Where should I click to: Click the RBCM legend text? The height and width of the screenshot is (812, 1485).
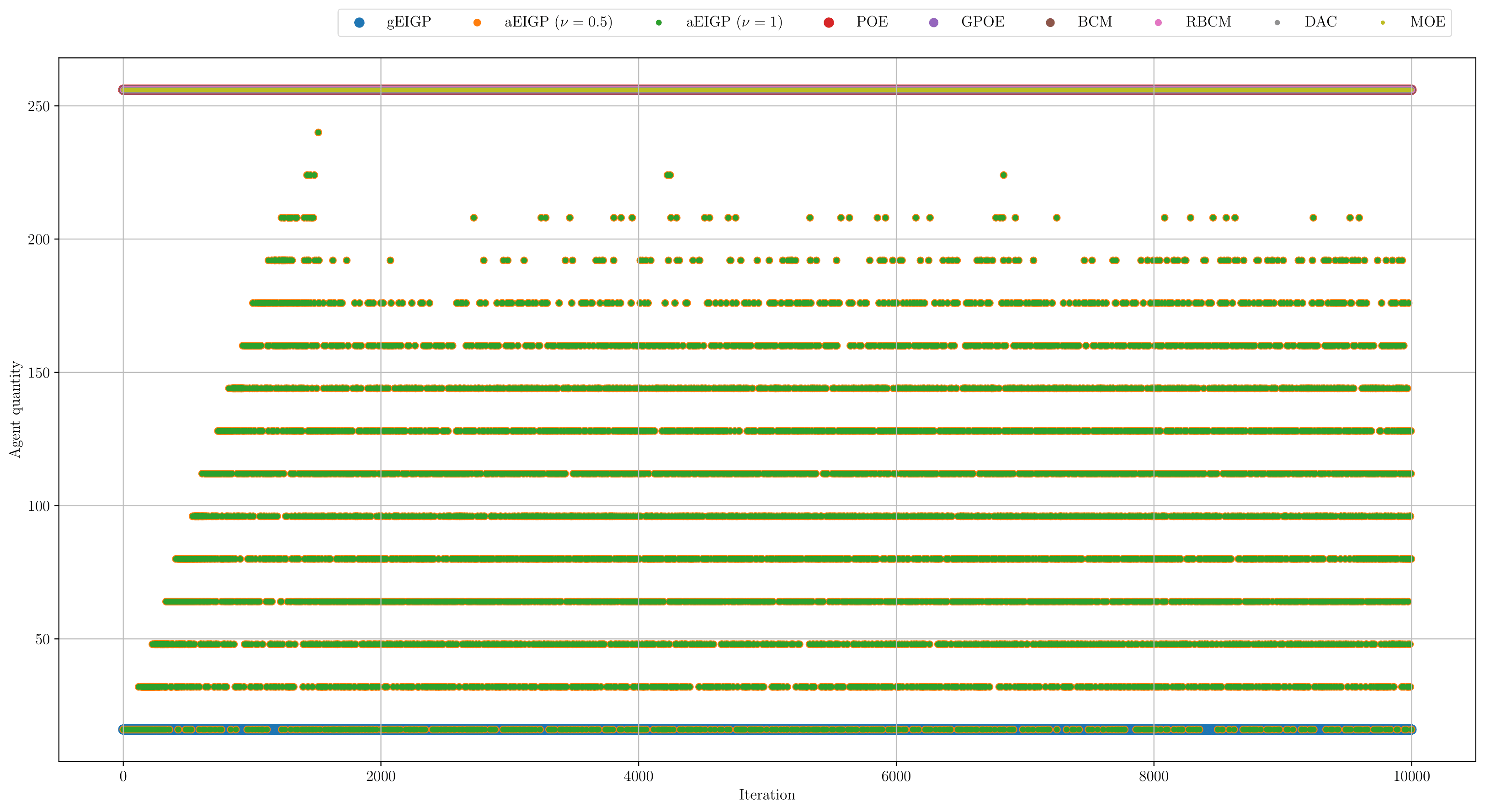(x=1208, y=22)
